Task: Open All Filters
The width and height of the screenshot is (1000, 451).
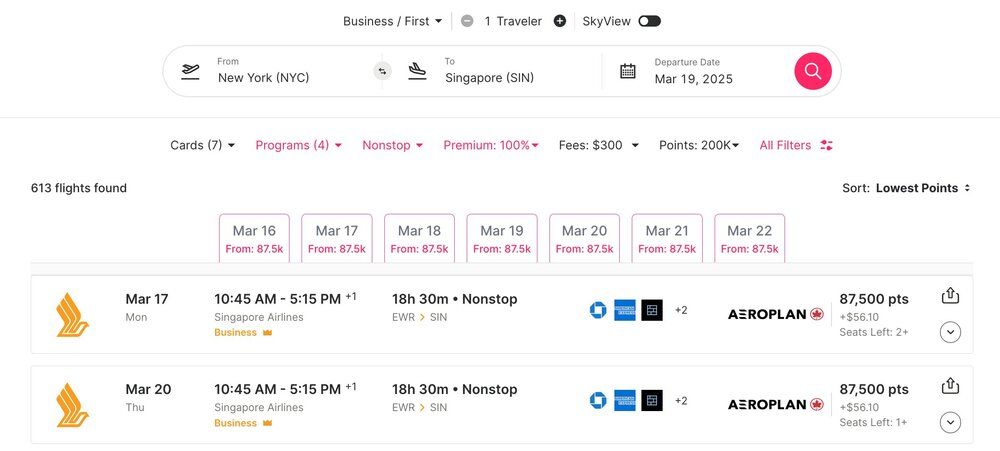Action: pos(795,145)
